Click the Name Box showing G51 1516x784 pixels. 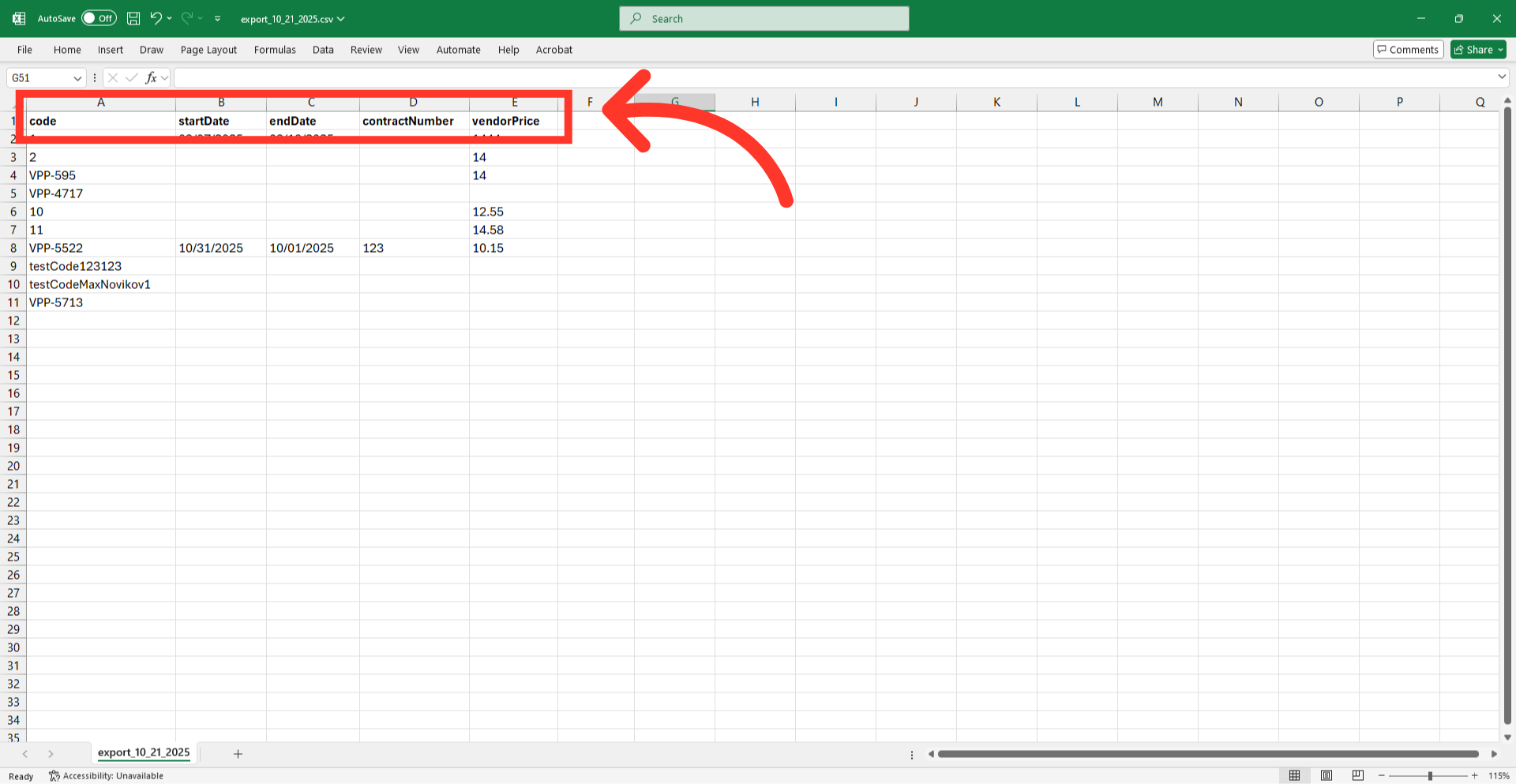(x=39, y=78)
